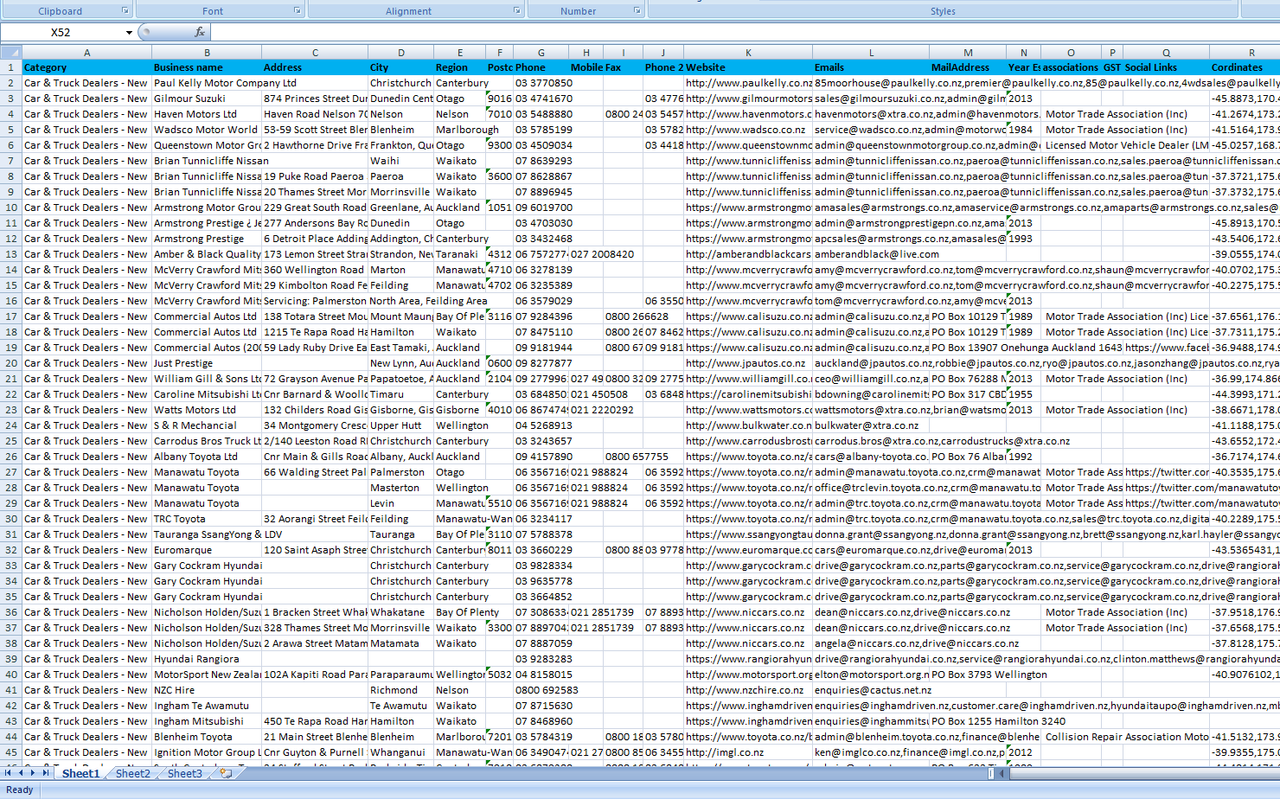Click into the formula bar

pyautogui.click(x=745, y=33)
